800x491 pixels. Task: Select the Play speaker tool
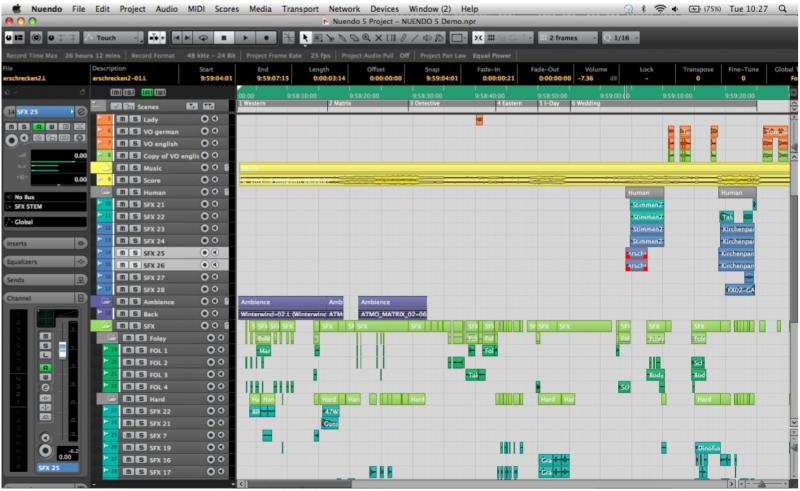pyautogui.click(x=427, y=38)
